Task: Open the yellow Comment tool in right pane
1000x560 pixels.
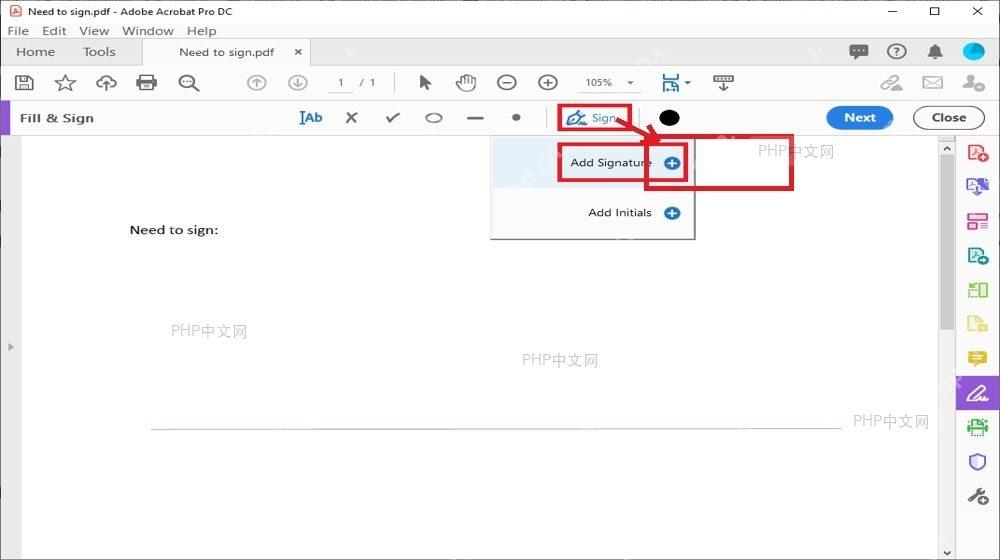Action: pyautogui.click(x=977, y=358)
